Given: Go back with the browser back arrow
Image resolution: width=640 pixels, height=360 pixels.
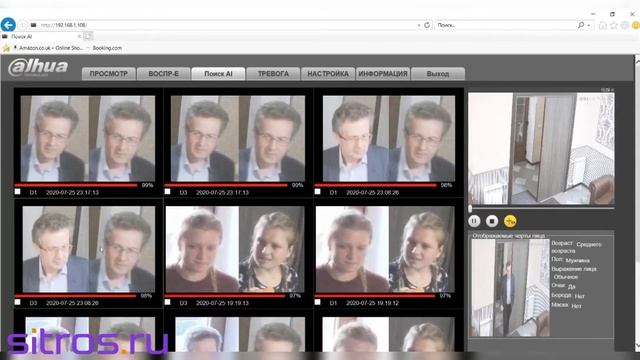Looking at the screenshot, I should click(8, 24).
